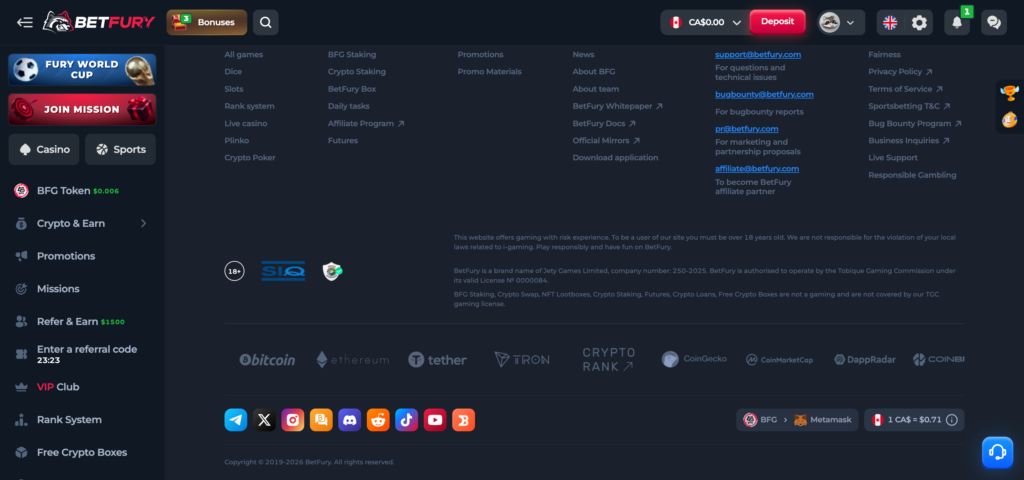The image size is (1024, 480).
Task: Click the 18+ age badge icon
Action: (x=234, y=271)
